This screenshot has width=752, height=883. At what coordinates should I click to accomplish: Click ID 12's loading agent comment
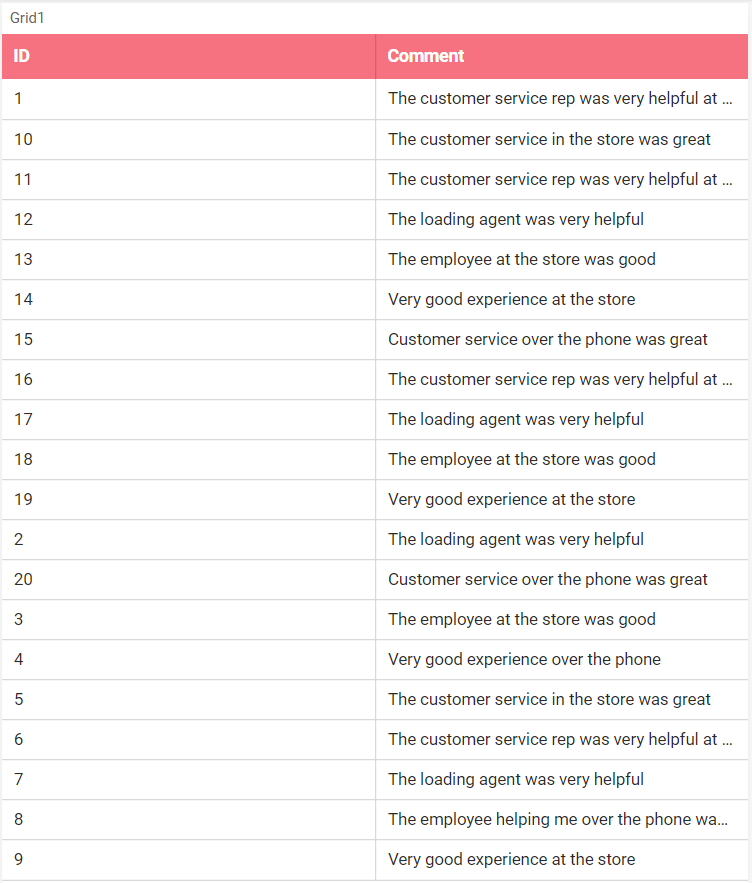tap(516, 220)
